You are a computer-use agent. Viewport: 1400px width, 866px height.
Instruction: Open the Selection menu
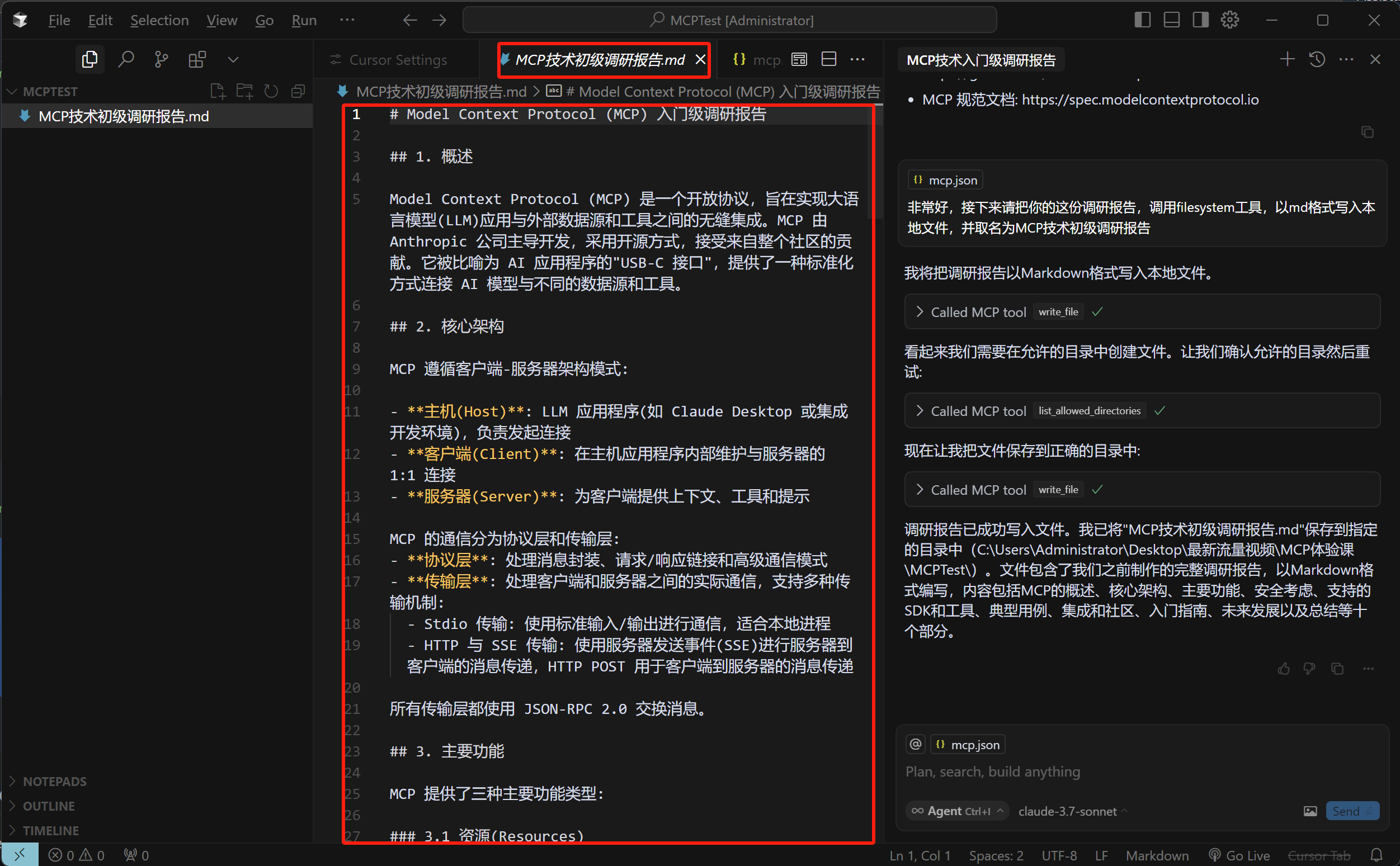coord(159,20)
